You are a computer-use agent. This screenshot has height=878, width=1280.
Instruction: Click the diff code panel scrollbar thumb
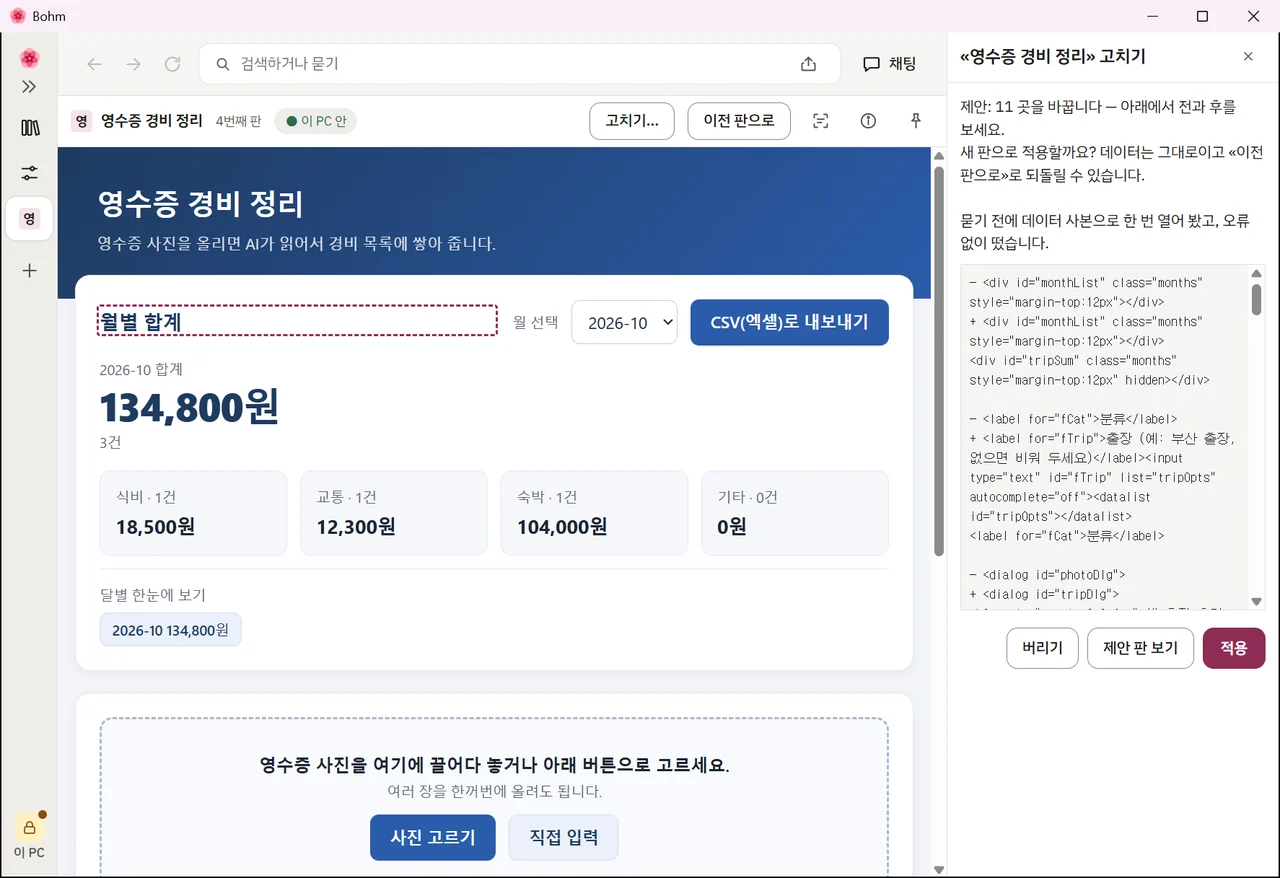(1256, 299)
